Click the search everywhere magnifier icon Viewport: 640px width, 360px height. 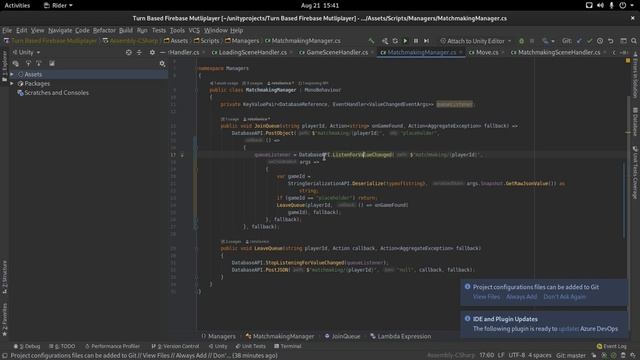point(633,41)
